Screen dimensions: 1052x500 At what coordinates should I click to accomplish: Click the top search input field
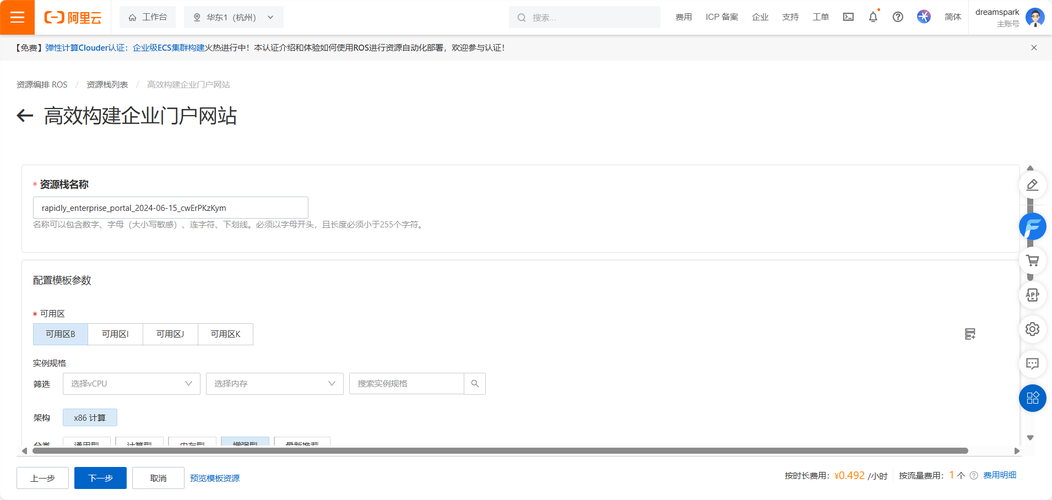[x=584, y=17]
